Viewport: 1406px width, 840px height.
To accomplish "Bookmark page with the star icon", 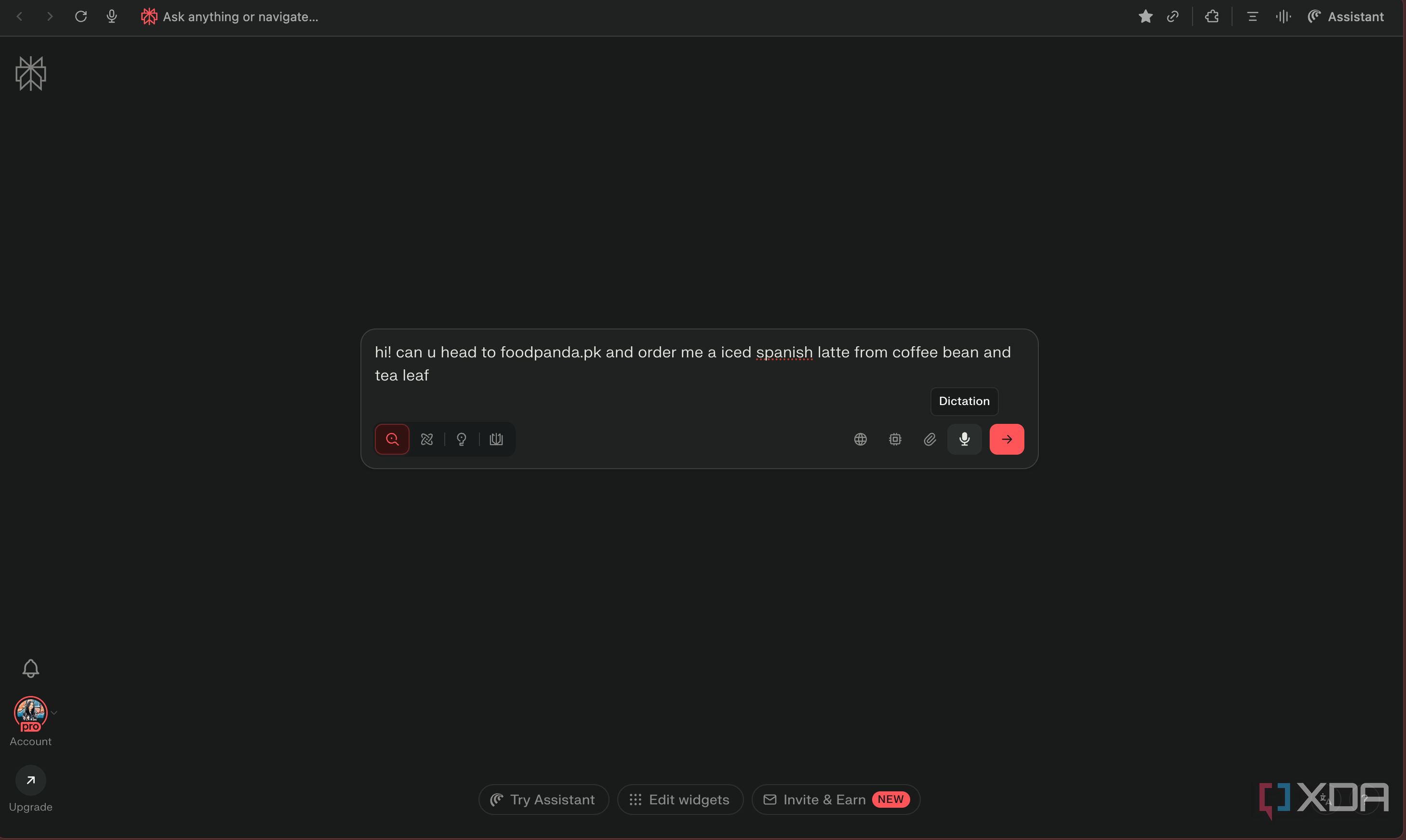I will coord(1145,16).
